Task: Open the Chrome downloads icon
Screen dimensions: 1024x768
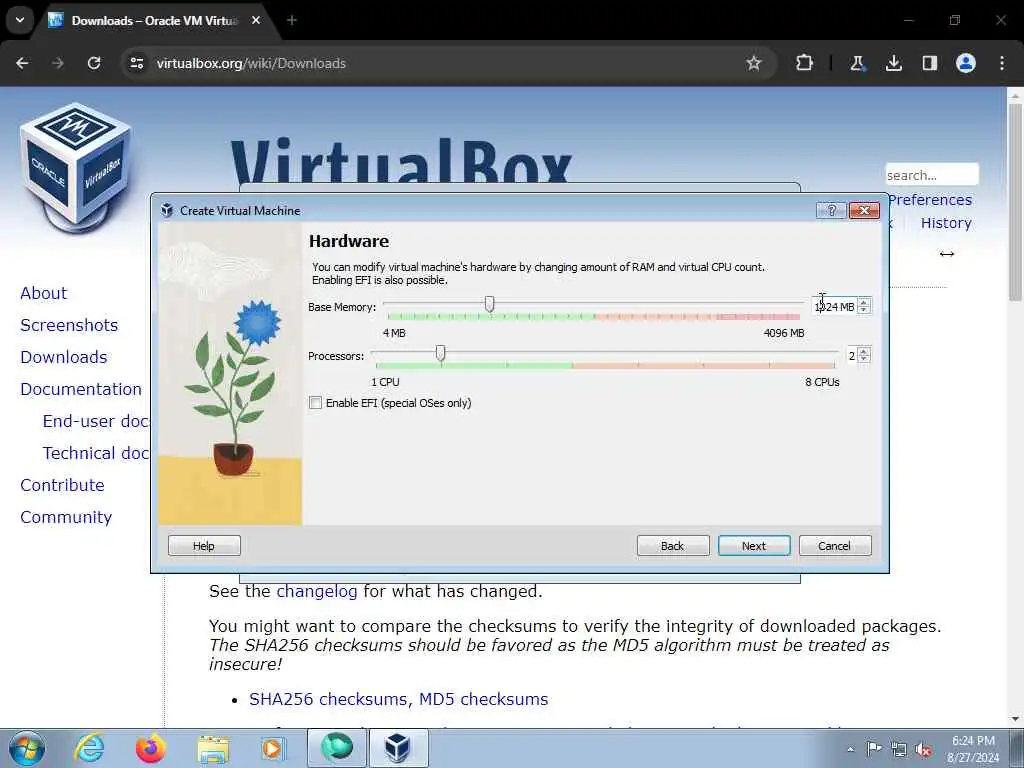Action: click(x=893, y=63)
